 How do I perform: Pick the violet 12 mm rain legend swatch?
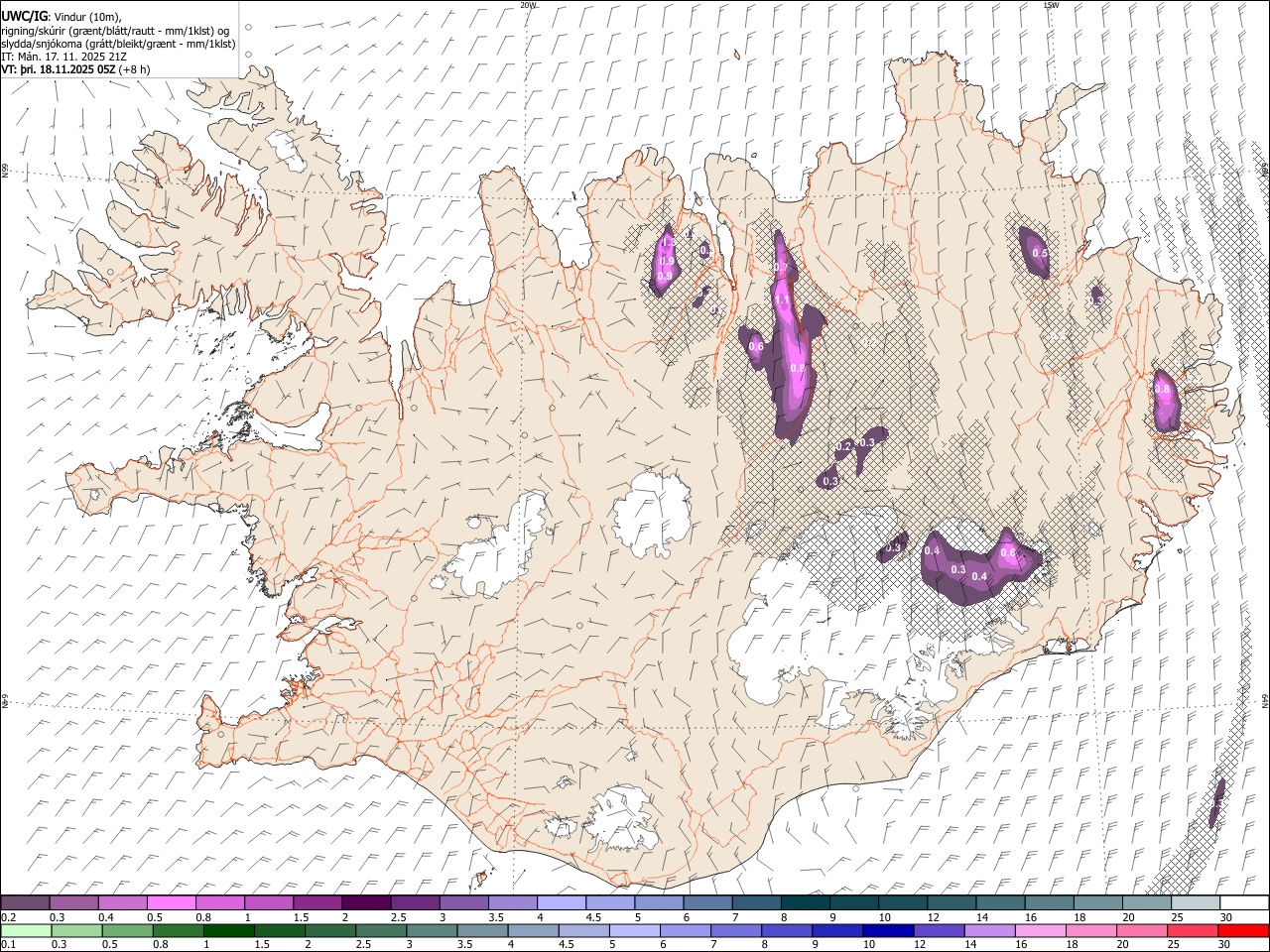coord(939,930)
